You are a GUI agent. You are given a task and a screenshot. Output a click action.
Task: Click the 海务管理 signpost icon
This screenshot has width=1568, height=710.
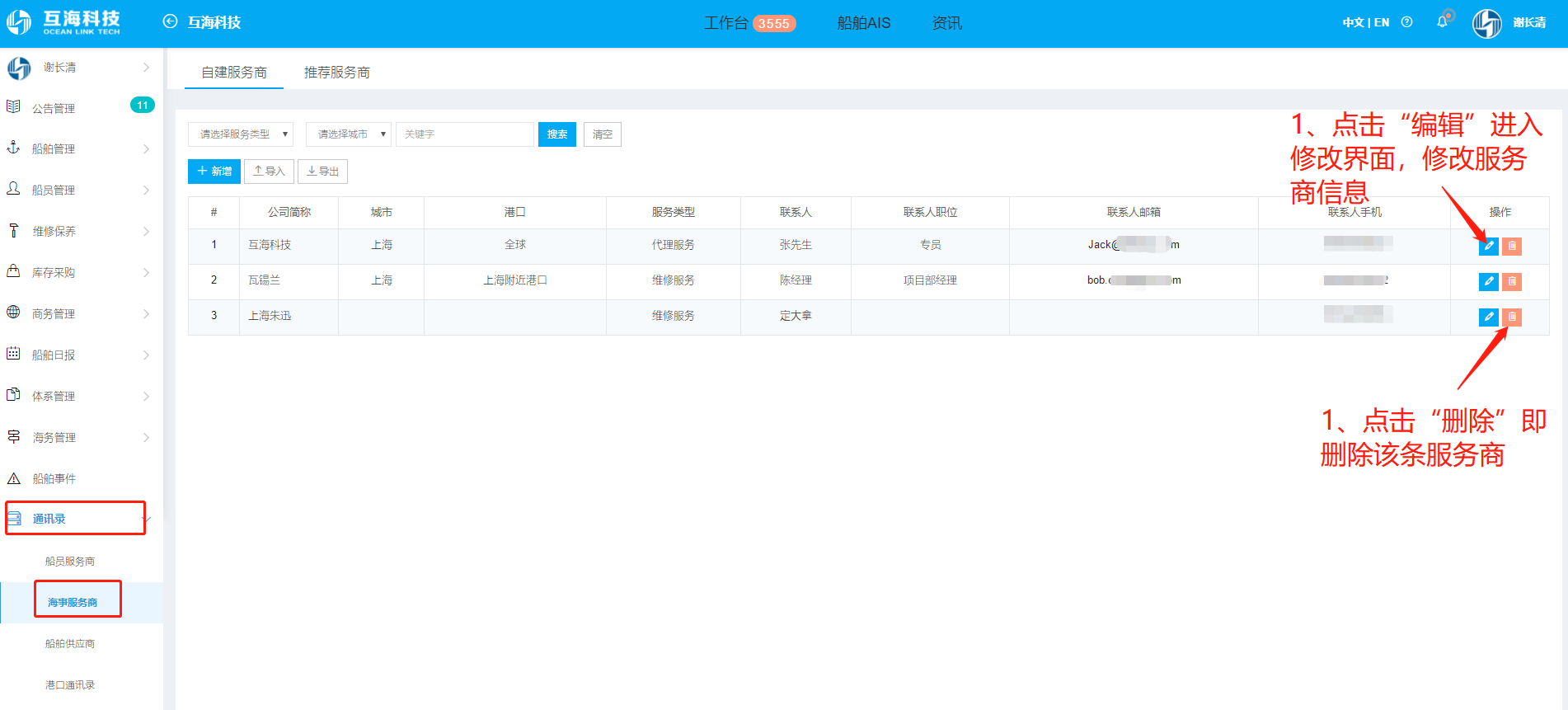coord(13,436)
